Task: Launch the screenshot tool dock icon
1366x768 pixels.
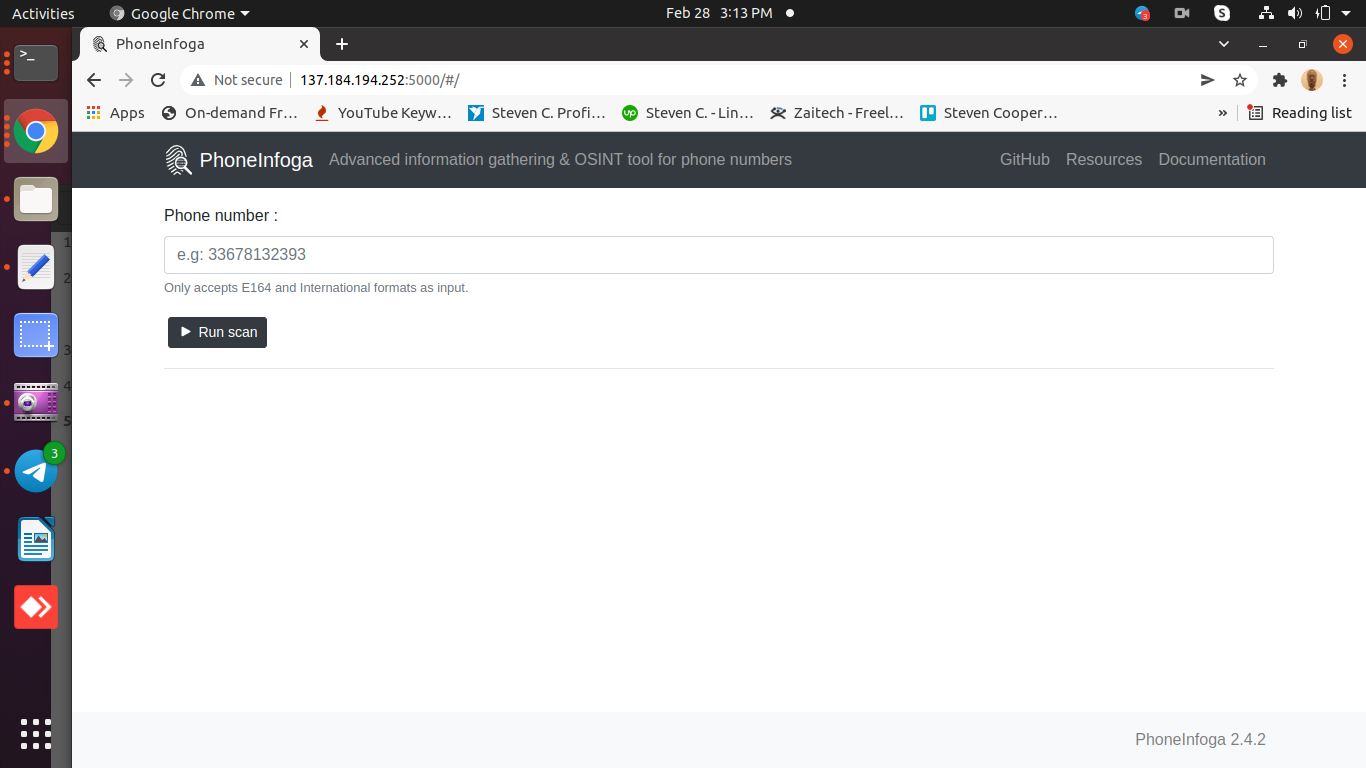Action: click(x=36, y=335)
